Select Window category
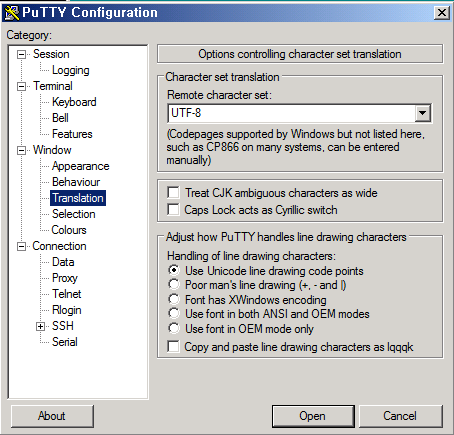This screenshot has width=454, height=435. [x=52, y=150]
